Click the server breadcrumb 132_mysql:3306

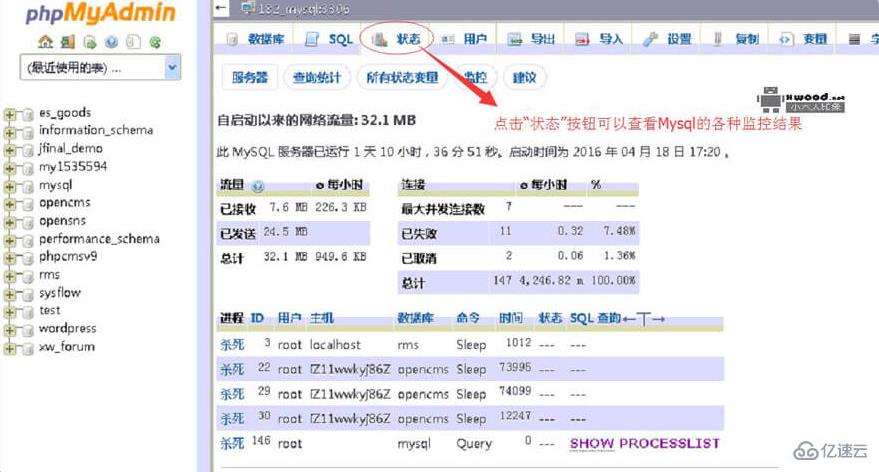pos(303,8)
